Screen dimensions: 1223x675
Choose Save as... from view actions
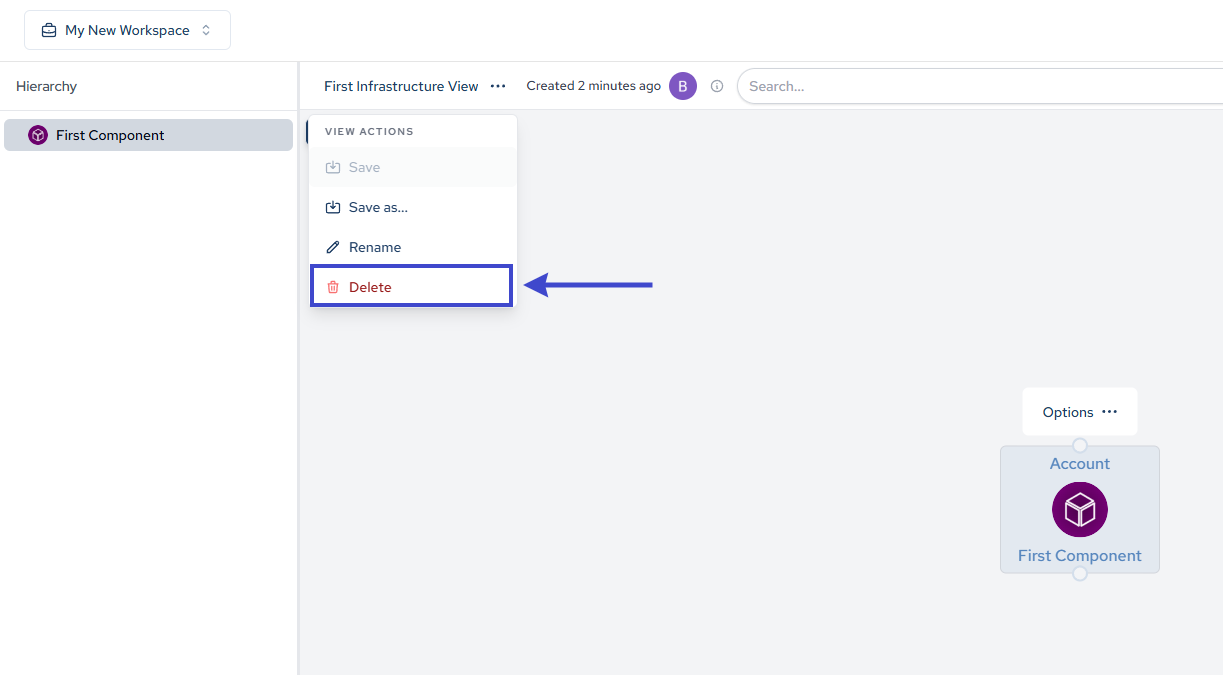pyautogui.click(x=378, y=207)
